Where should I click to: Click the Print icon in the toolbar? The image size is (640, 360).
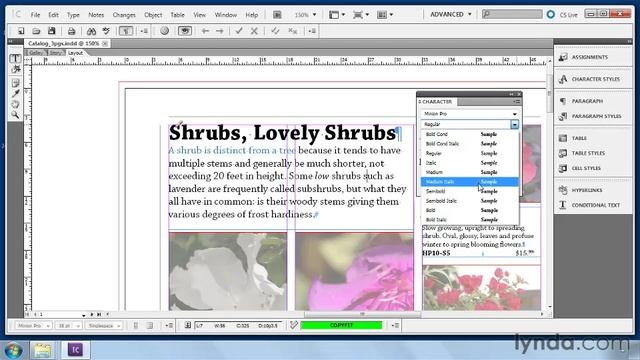71,31
